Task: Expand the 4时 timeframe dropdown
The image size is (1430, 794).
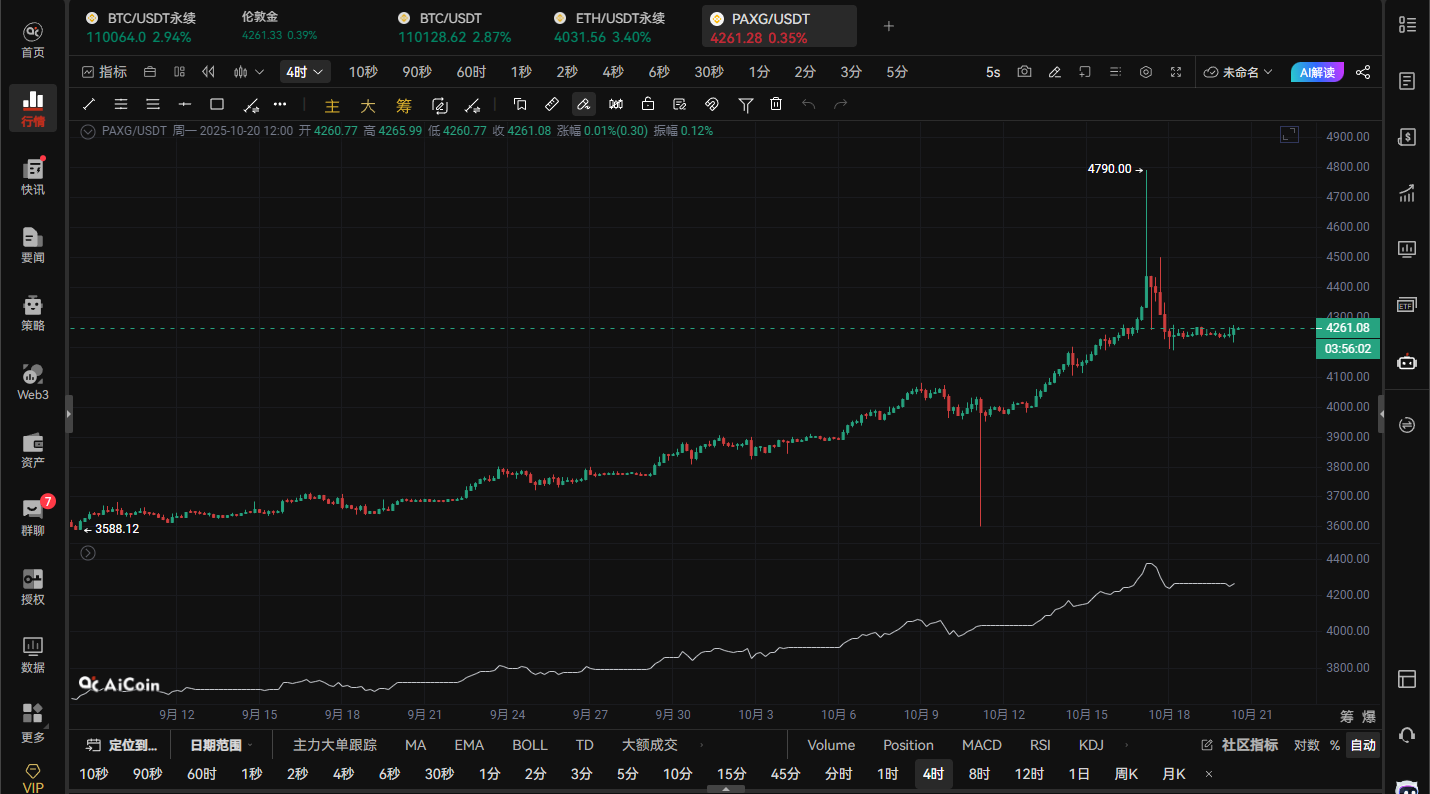Action: click(x=306, y=72)
